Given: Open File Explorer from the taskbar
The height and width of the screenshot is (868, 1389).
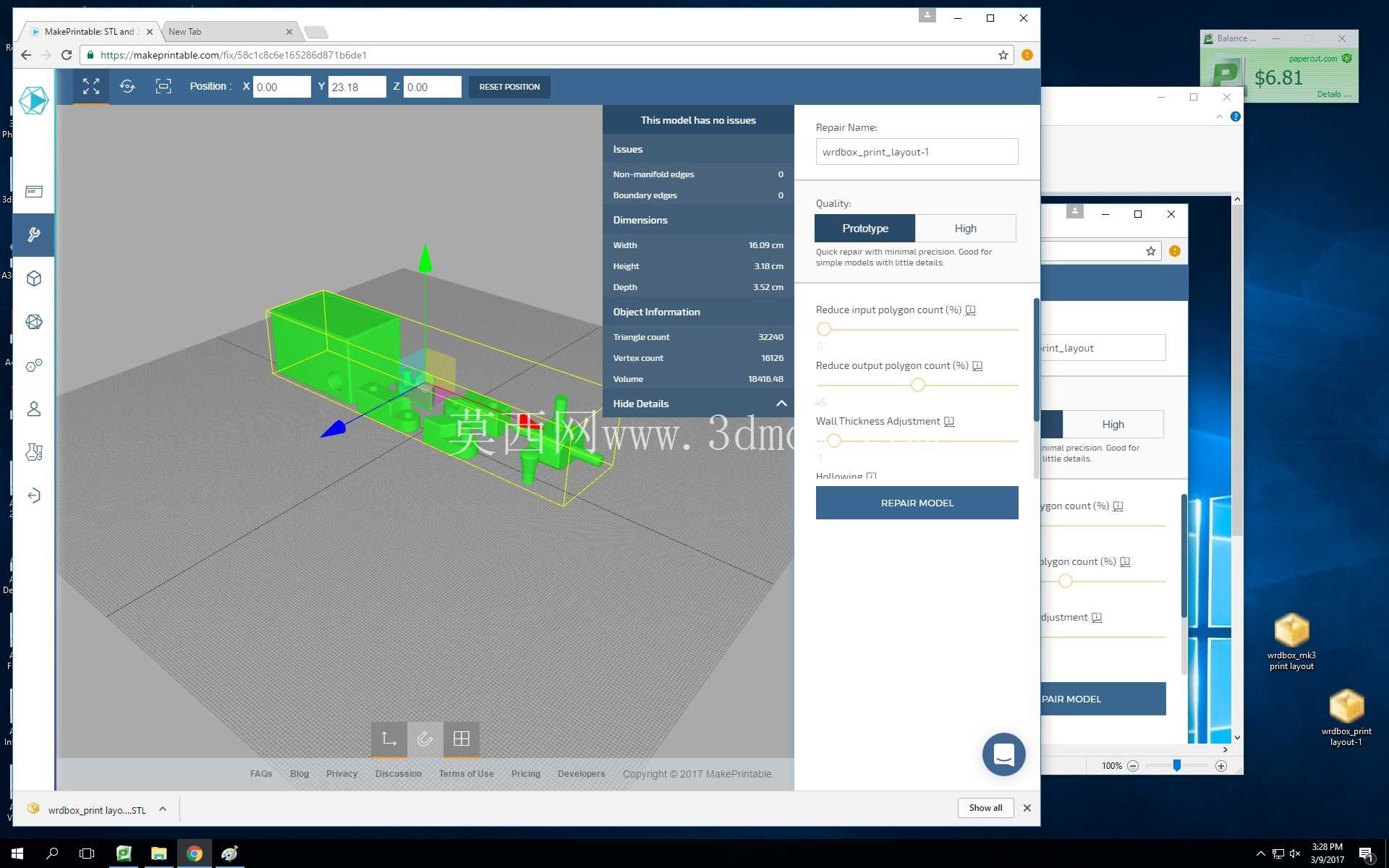Looking at the screenshot, I should click(158, 854).
